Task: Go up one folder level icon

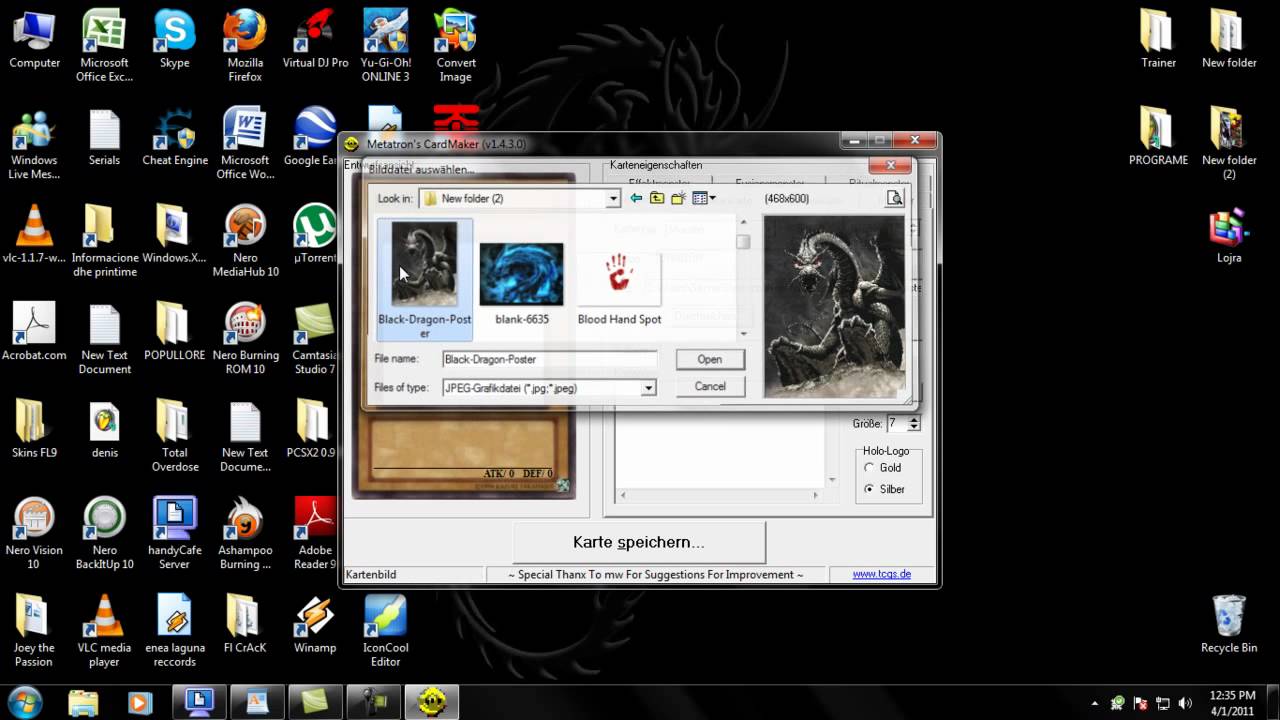Action: pos(657,198)
